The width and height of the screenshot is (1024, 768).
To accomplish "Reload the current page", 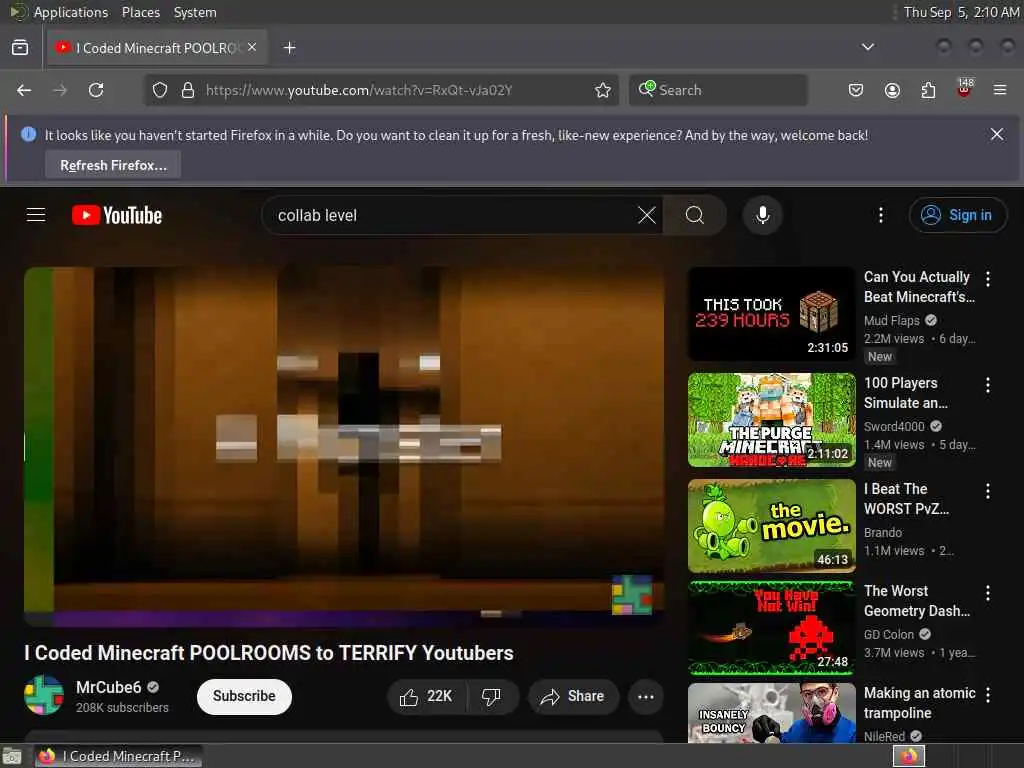I will tap(96, 90).
